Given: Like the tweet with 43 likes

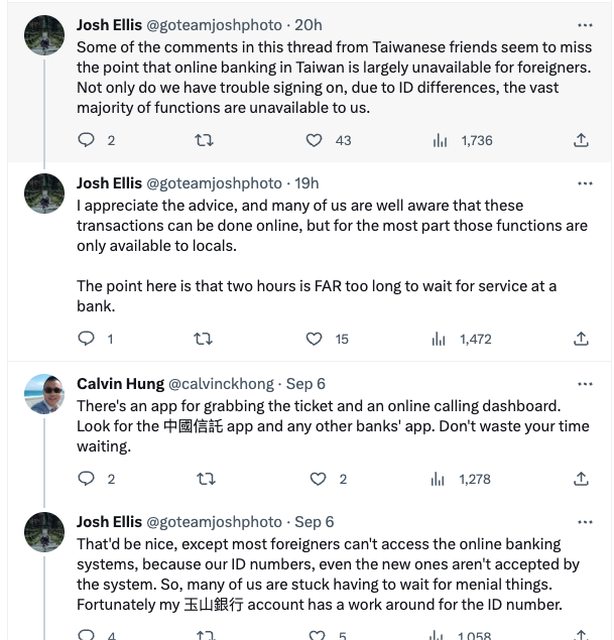Looking at the screenshot, I should (x=314, y=141).
